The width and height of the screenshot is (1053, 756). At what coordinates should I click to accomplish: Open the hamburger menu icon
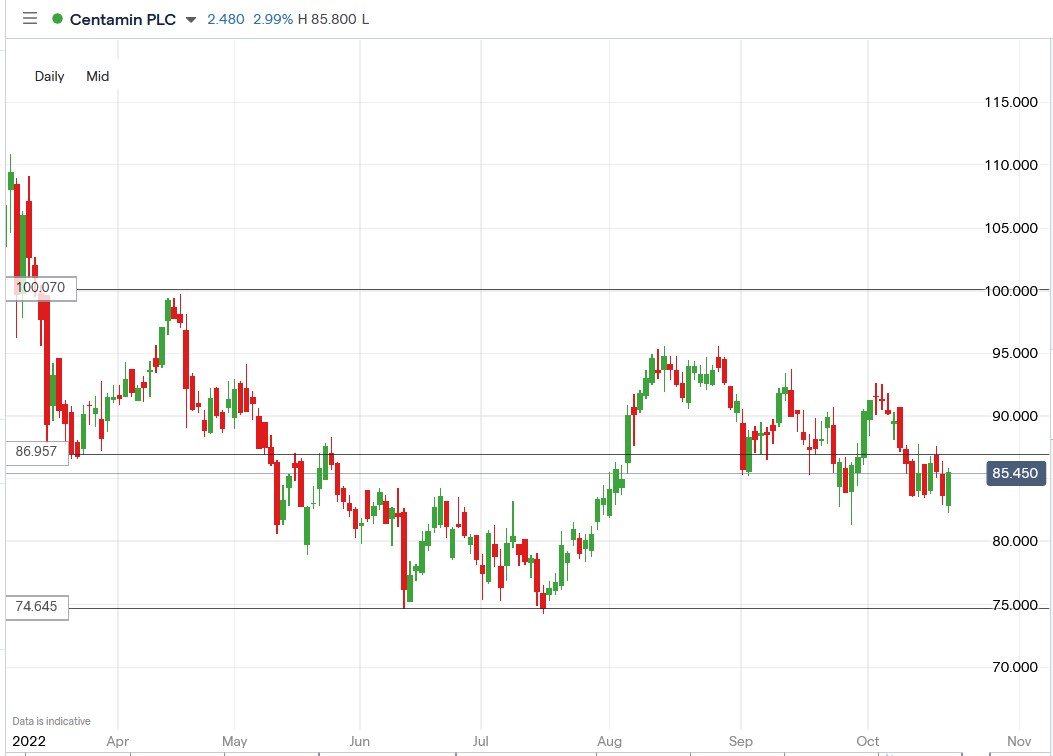pyautogui.click(x=29, y=19)
